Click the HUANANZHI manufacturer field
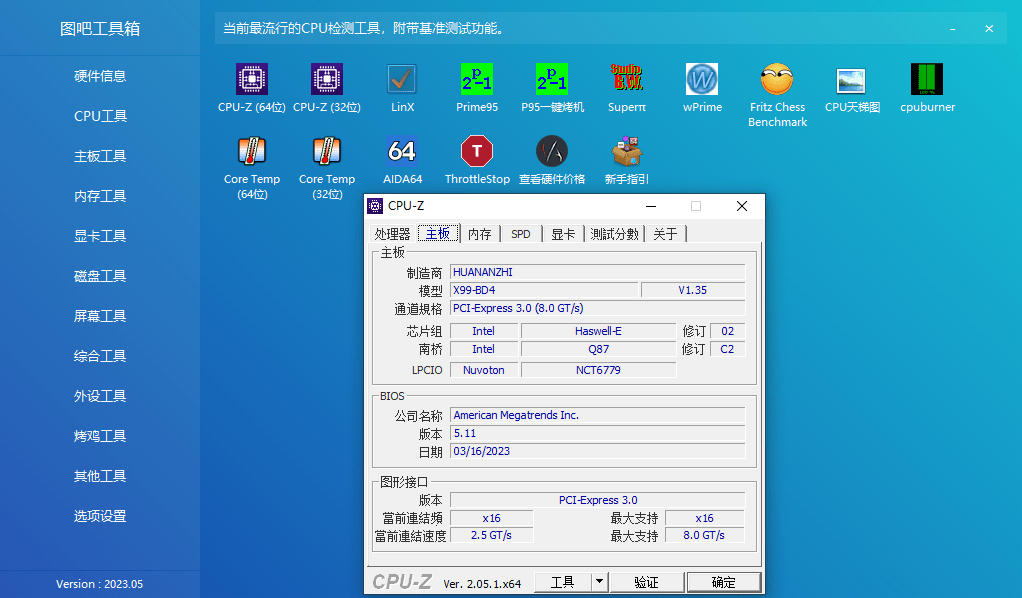This screenshot has height=598, width=1022. click(598, 272)
